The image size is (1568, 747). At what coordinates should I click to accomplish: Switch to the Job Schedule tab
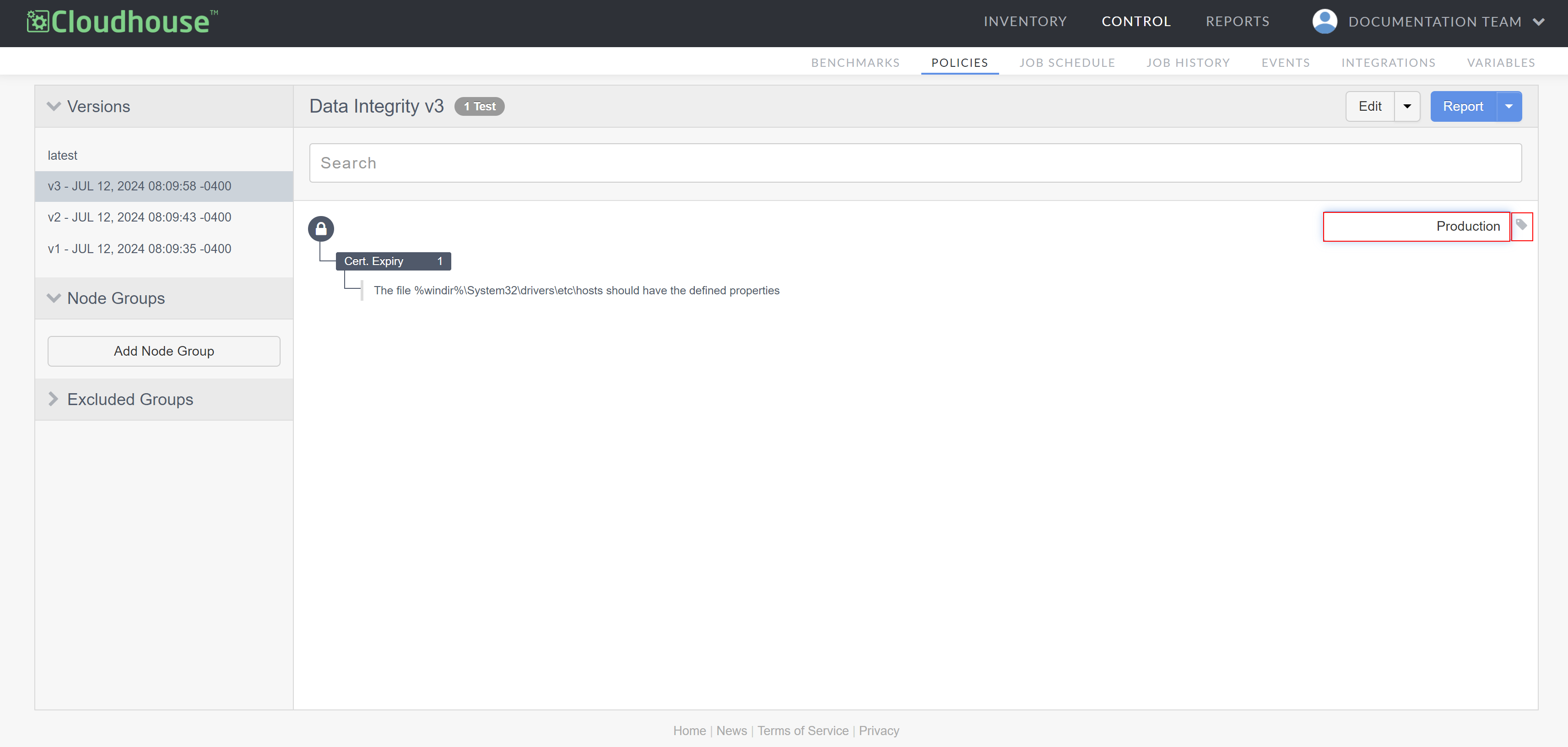[1067, 63]
